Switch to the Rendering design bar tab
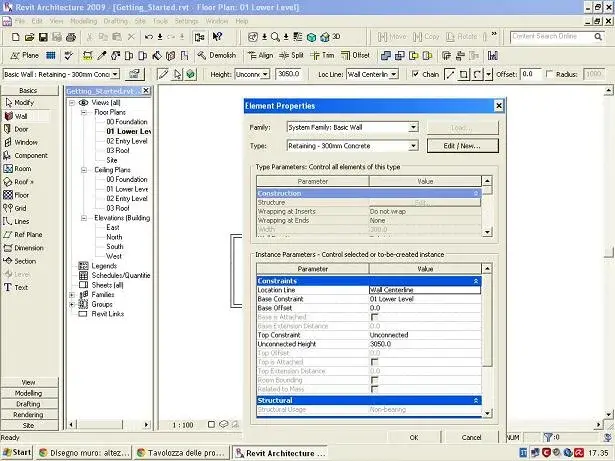615x461 pixels. click(29, 415)
